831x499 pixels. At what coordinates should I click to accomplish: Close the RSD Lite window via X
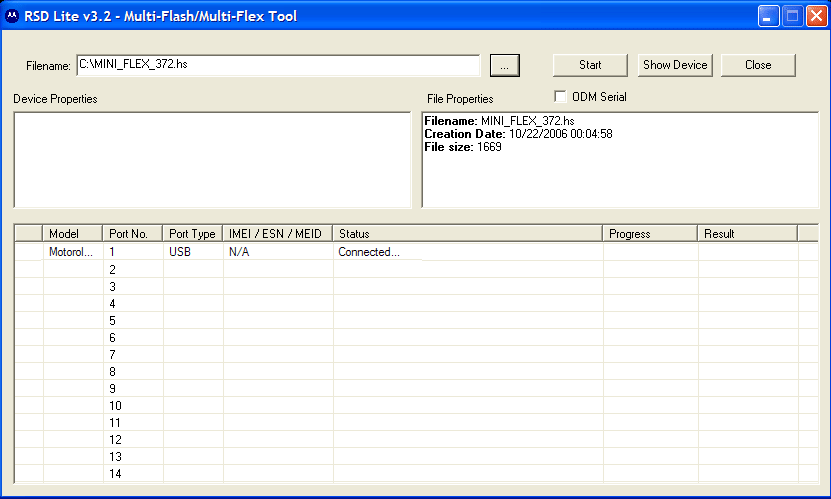[817, 16]
